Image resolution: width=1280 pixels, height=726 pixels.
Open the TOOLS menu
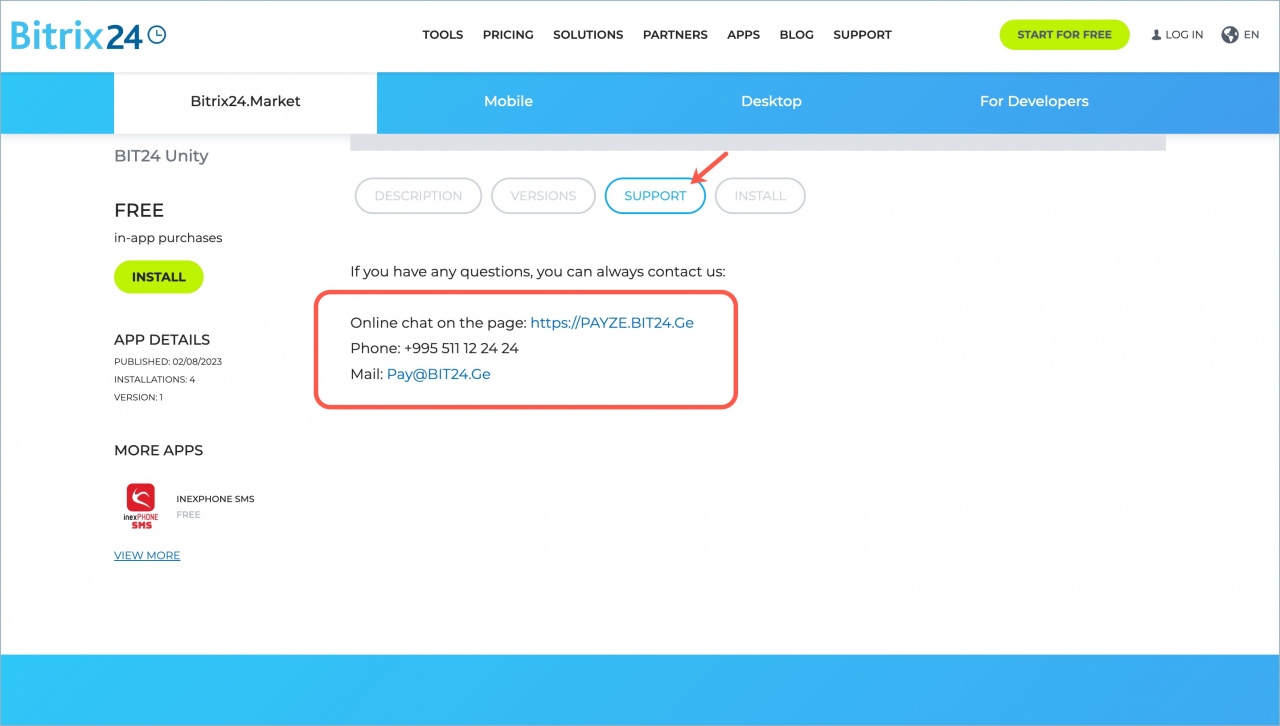tap(443, 35)
